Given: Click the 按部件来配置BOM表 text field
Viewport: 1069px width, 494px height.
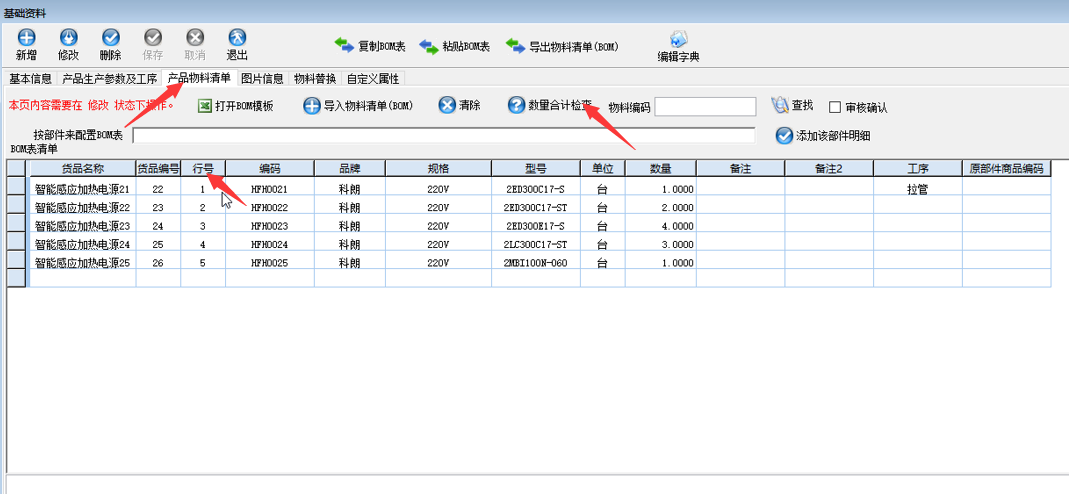Looking at the screenshot, I should (x=444, y=136).
